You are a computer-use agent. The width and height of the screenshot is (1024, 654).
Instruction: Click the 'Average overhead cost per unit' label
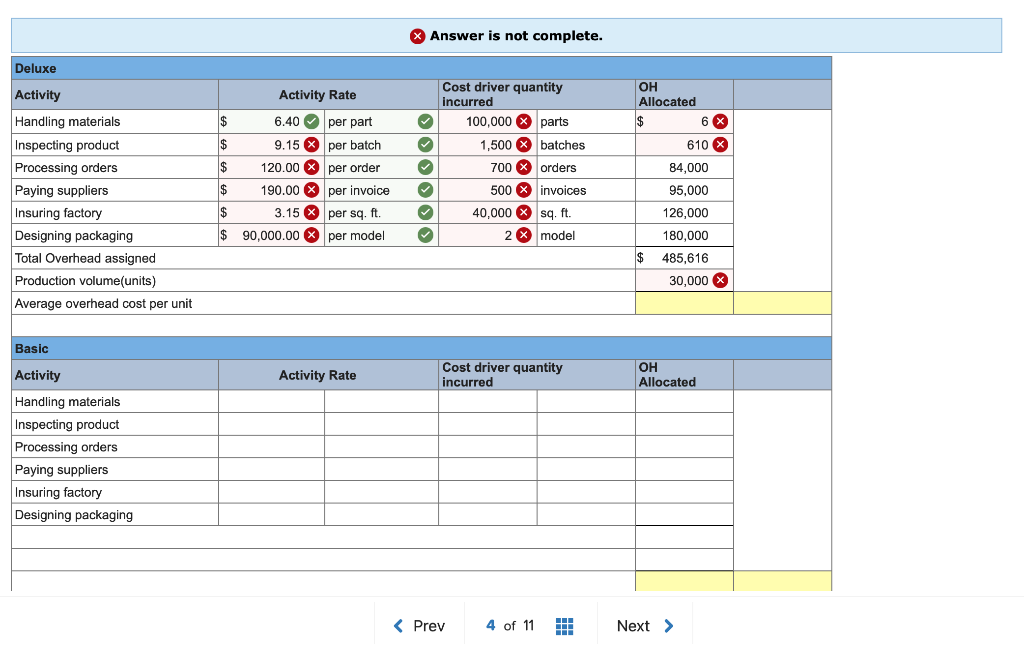coord(103,303)
